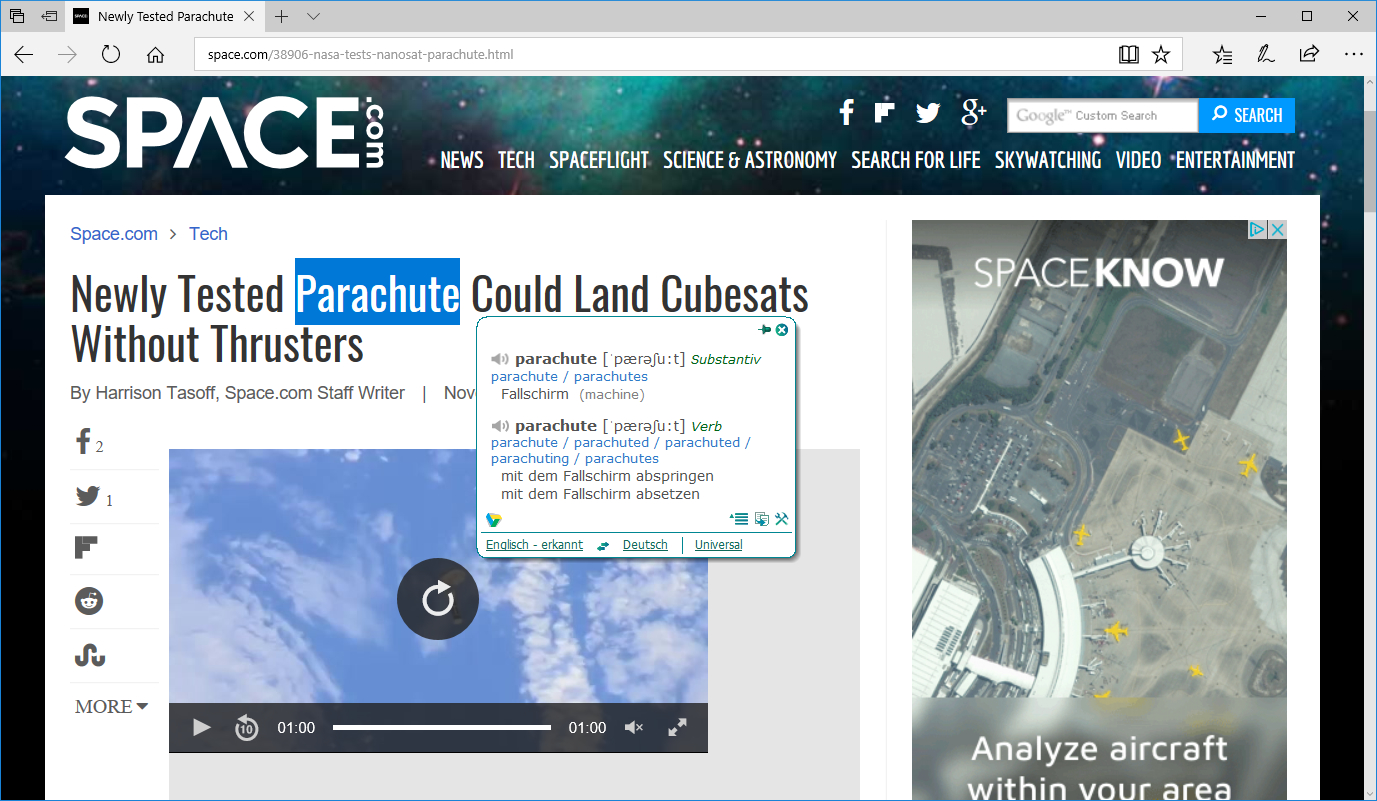Play pronunciation for parachute noun
This screenshot has height=801, width=1377.
coord(499,359)
